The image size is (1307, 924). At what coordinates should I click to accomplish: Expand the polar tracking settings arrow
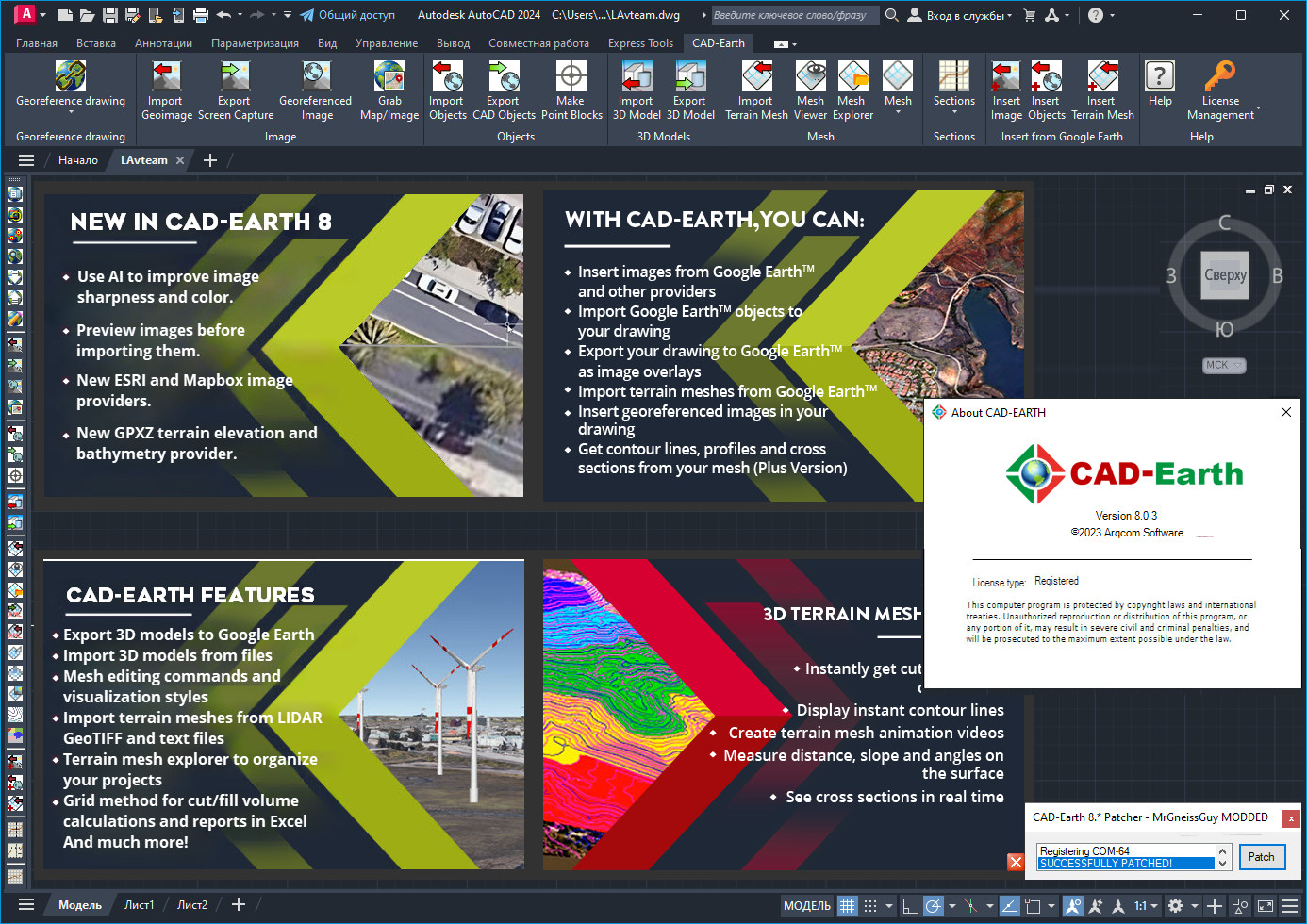tap(951, 906)
